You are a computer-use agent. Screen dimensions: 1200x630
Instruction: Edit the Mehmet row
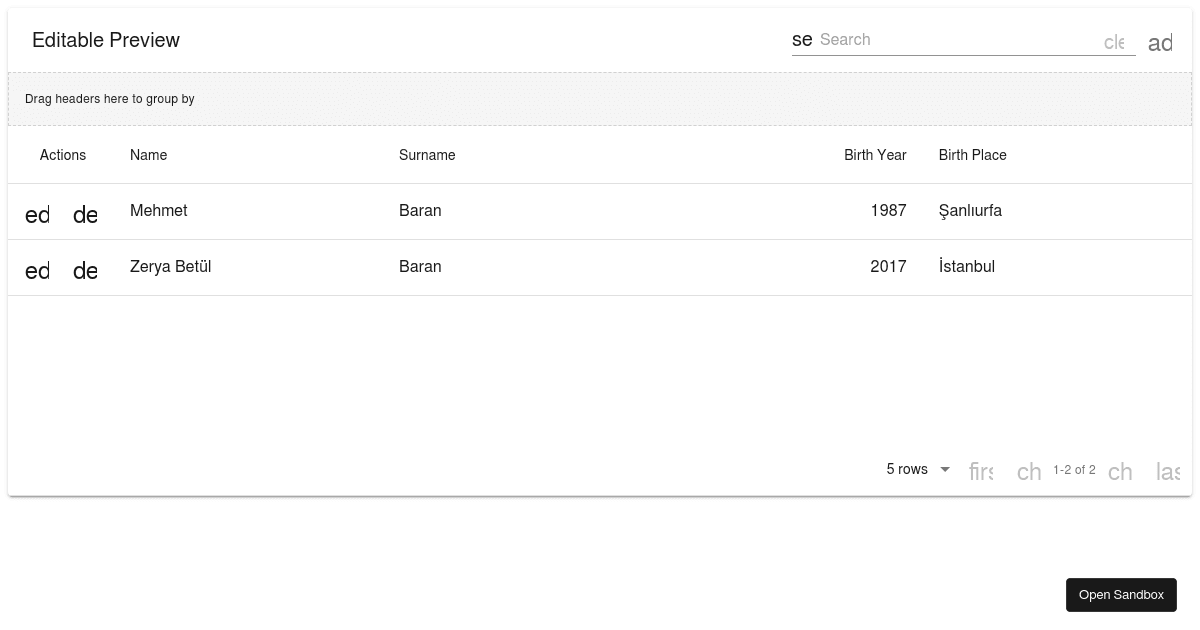point(37,214)
